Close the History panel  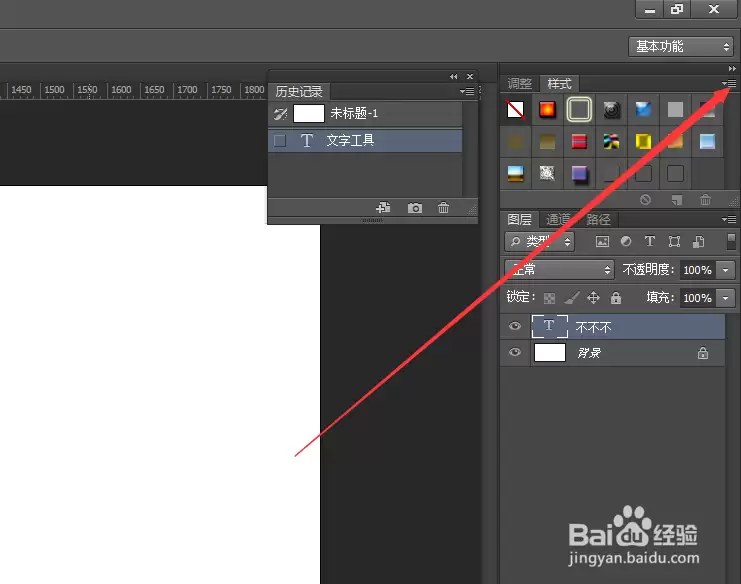tap(470, 77)
